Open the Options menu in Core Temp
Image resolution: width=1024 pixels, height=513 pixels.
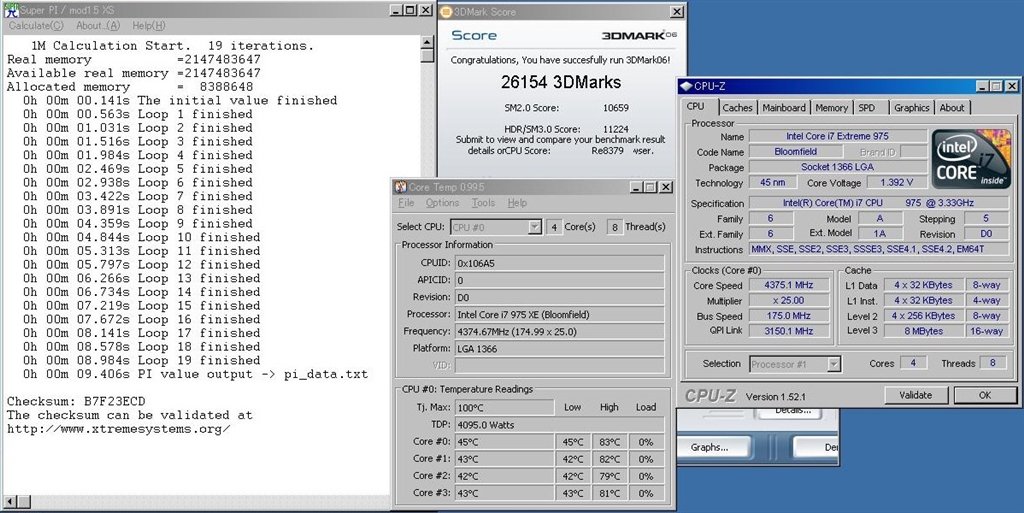click(x=442, y=203)
